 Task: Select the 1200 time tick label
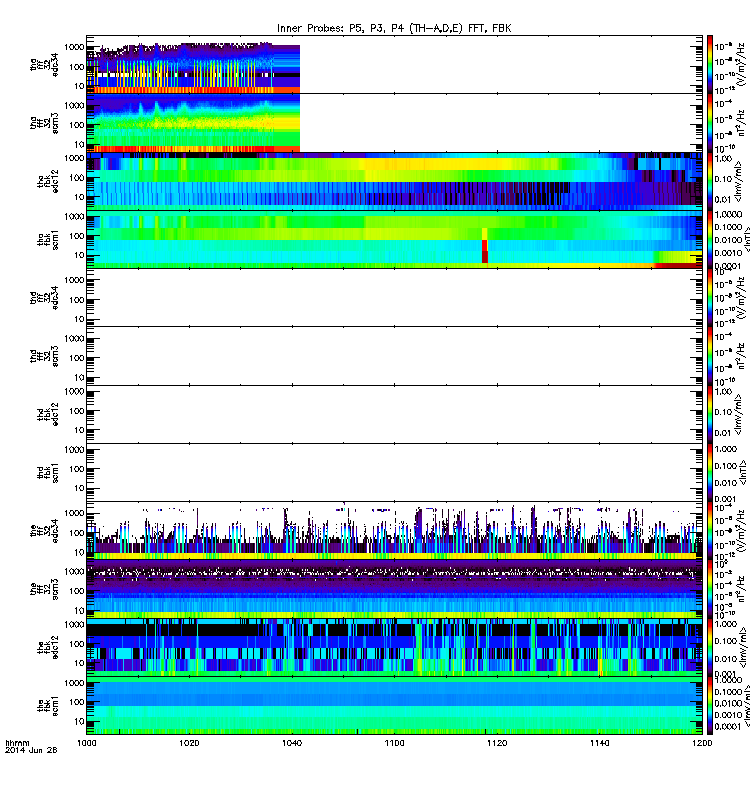pos(703,743)
